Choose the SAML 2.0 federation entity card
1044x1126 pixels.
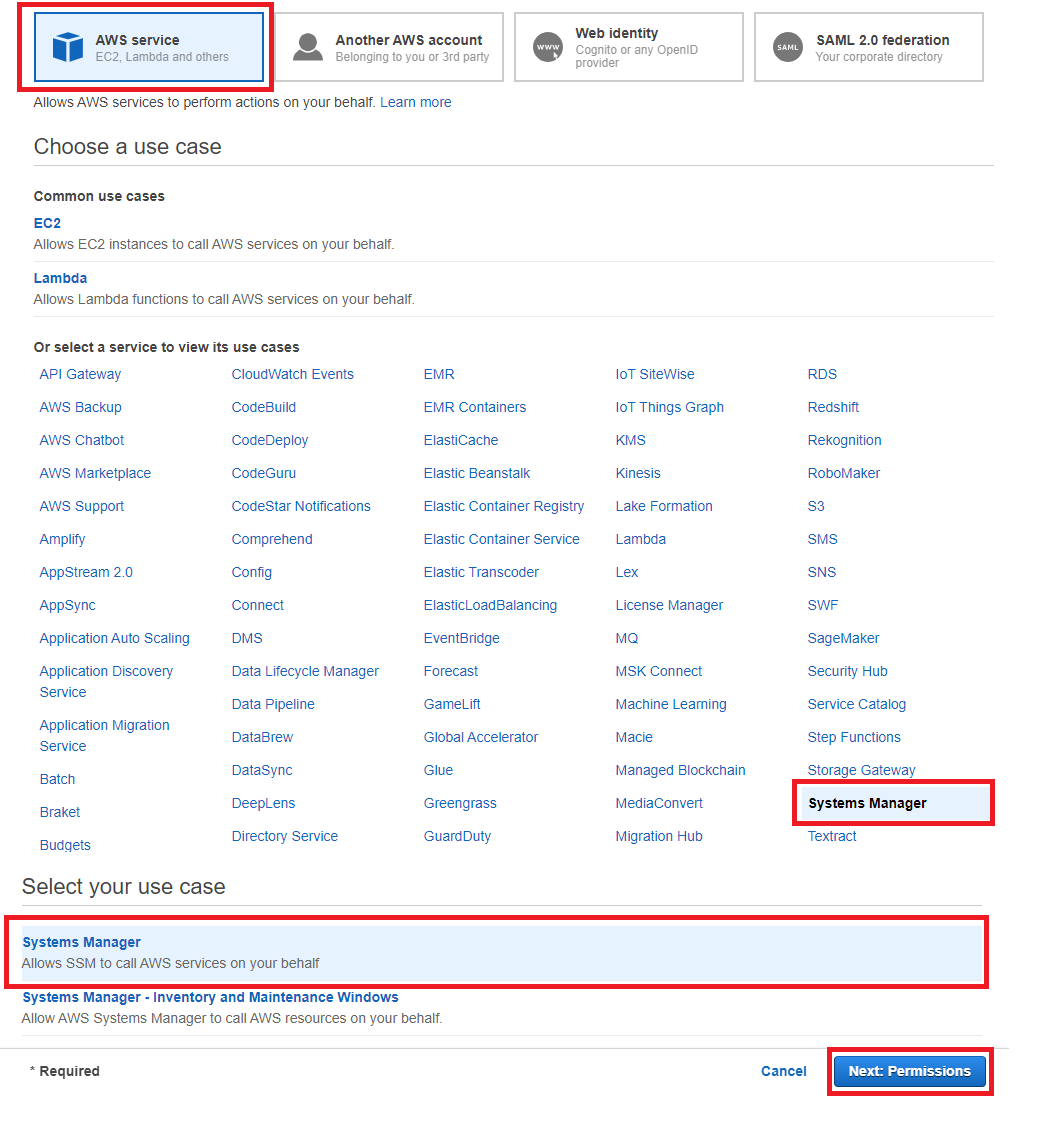click(x=869, y=47)
